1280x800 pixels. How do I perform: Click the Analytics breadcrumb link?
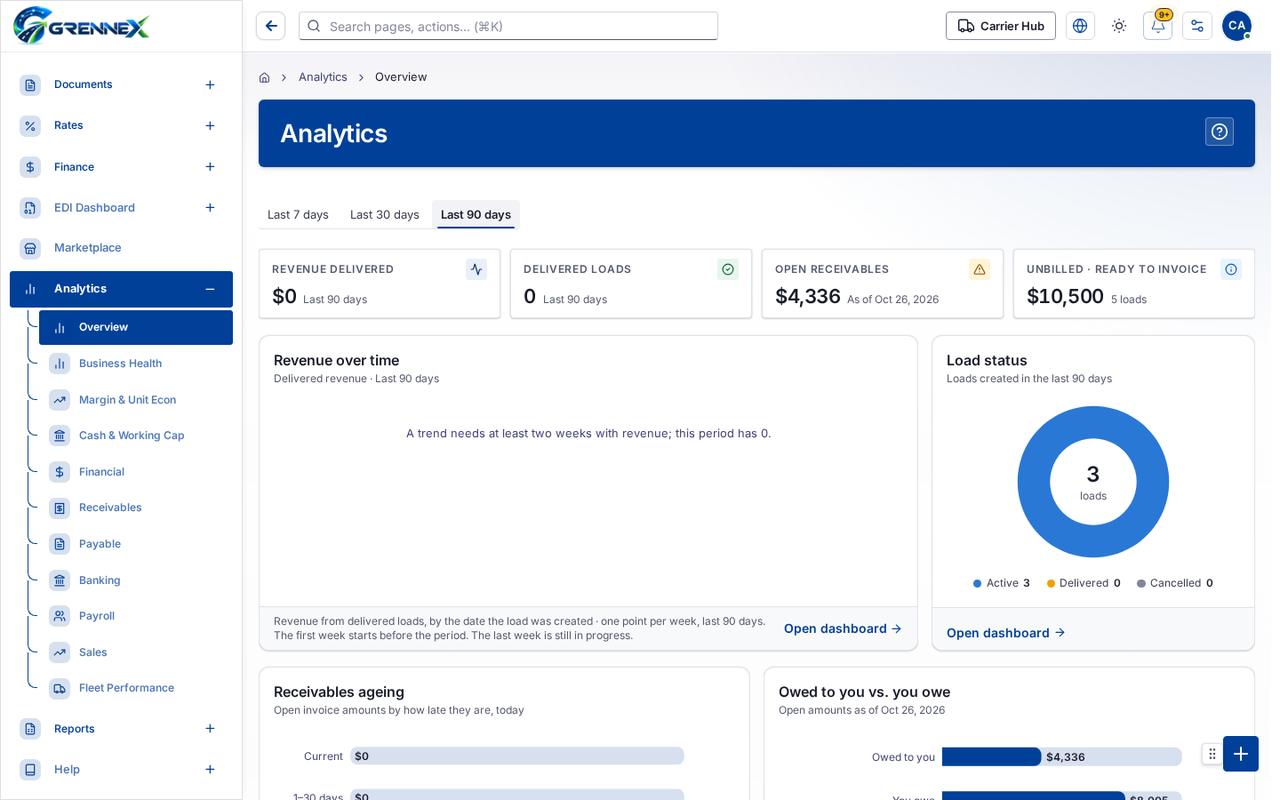click(x=323, y=77)
